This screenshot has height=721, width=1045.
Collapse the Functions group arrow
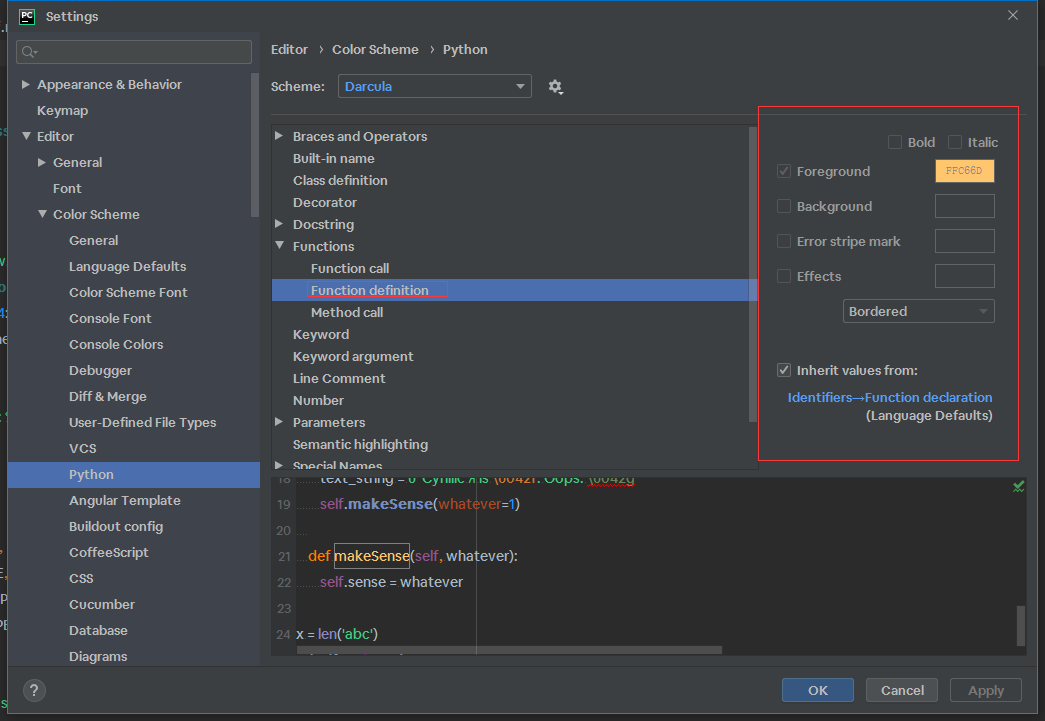280,246
